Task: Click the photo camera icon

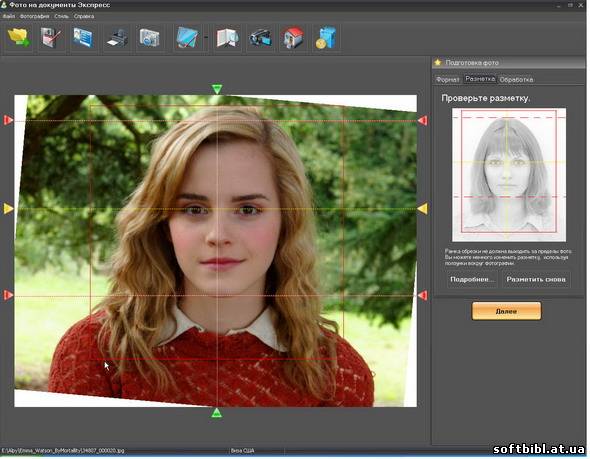Action: pyautogui.click(x=149, y=38)
